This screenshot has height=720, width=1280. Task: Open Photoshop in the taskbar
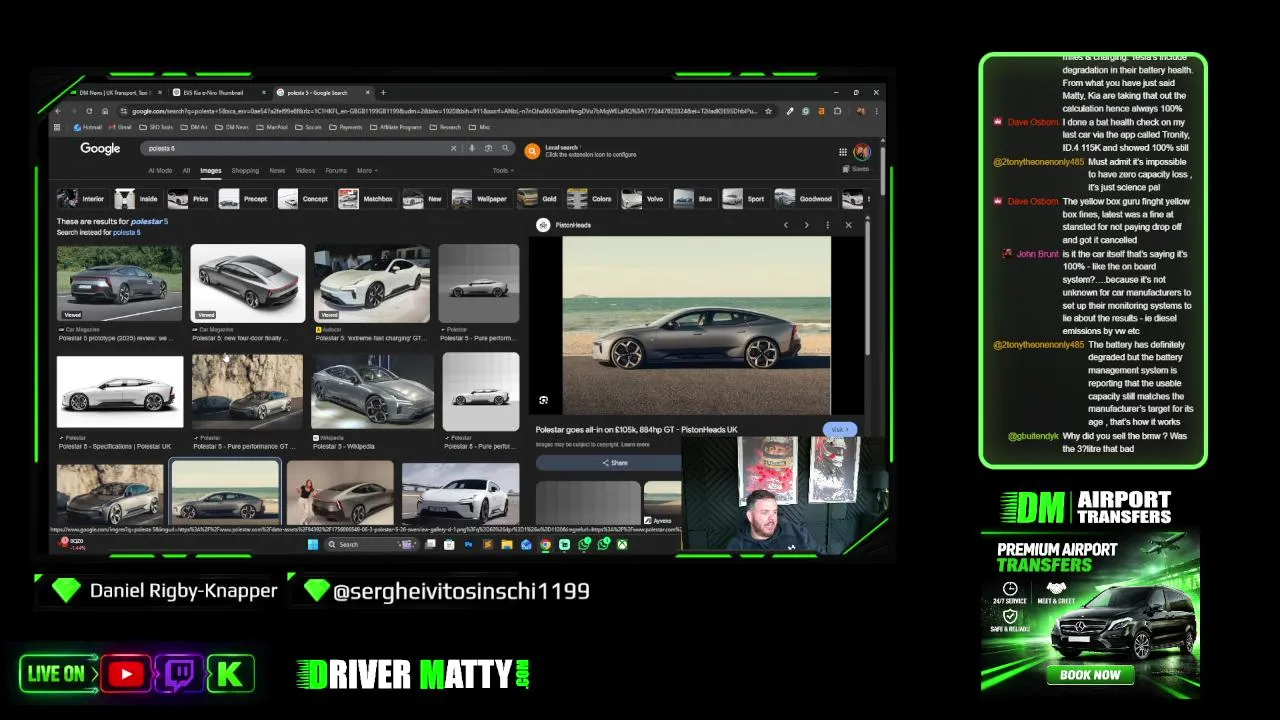[468, 544]
